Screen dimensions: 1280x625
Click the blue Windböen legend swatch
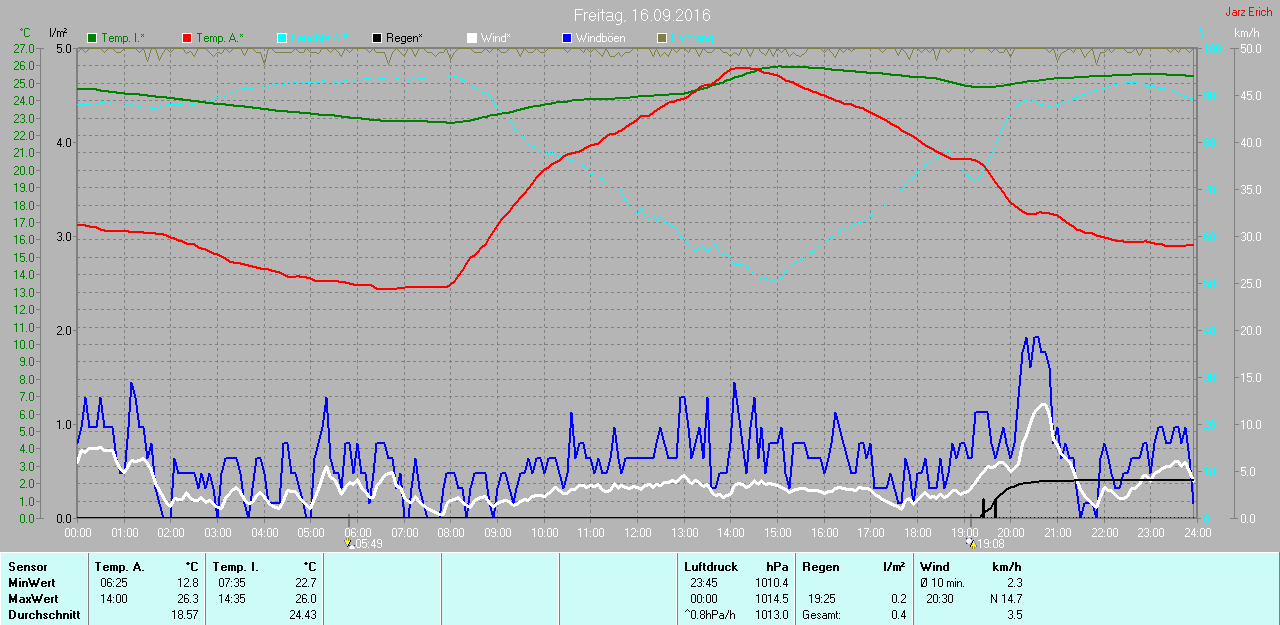[566, 38]
